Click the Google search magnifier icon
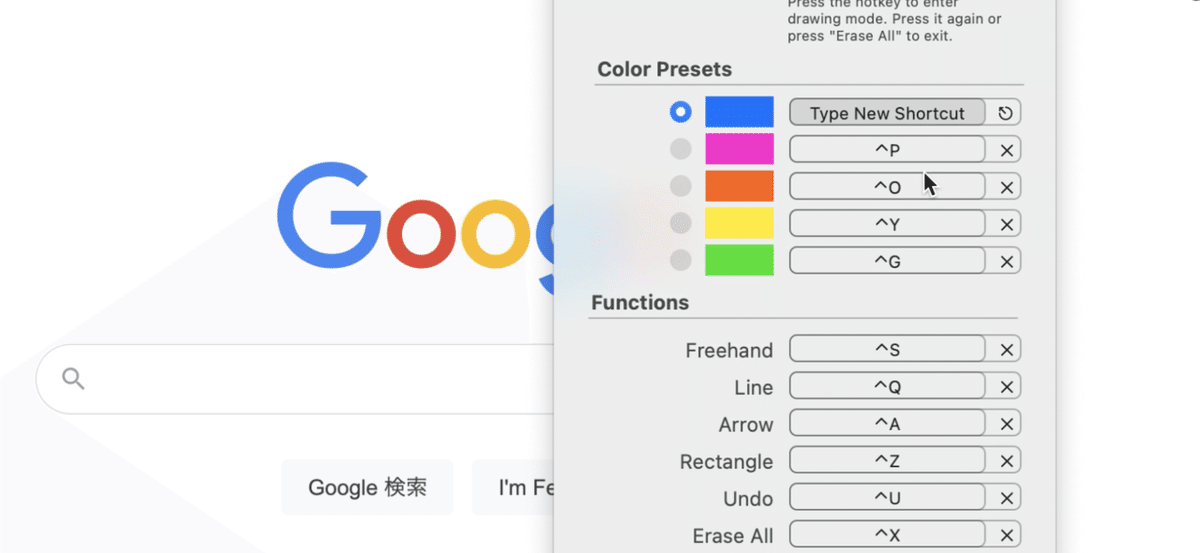Screen dimensions: 1200x553 click(73, 378)
